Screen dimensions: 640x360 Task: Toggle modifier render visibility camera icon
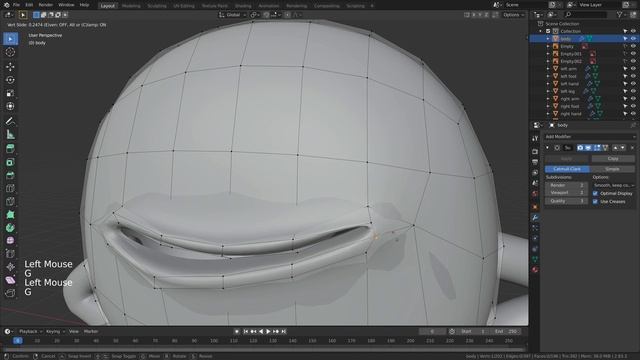tap(580, 148)
